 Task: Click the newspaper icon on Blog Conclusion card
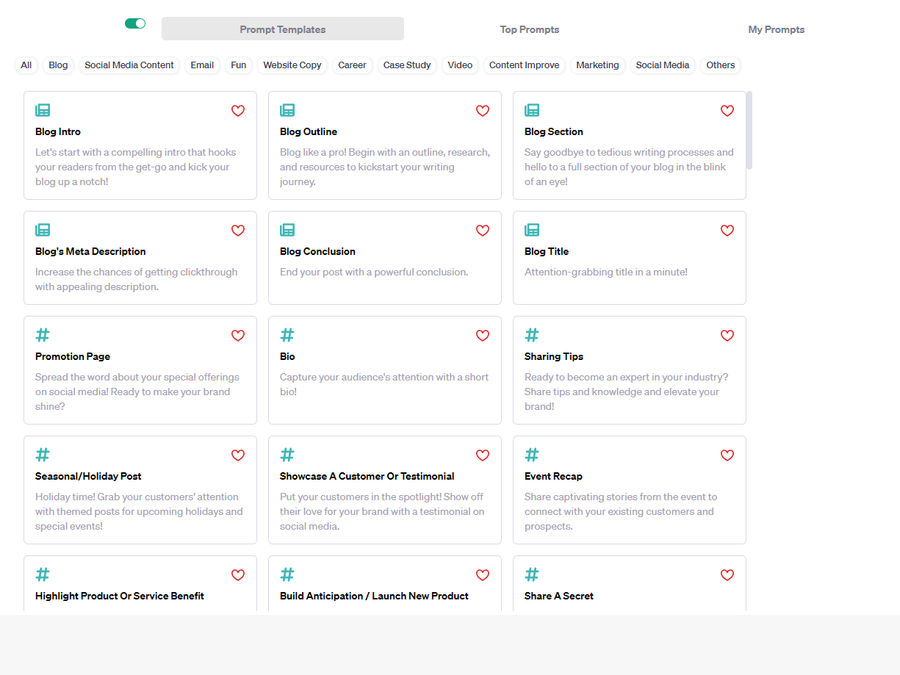(x=287, y=231)
